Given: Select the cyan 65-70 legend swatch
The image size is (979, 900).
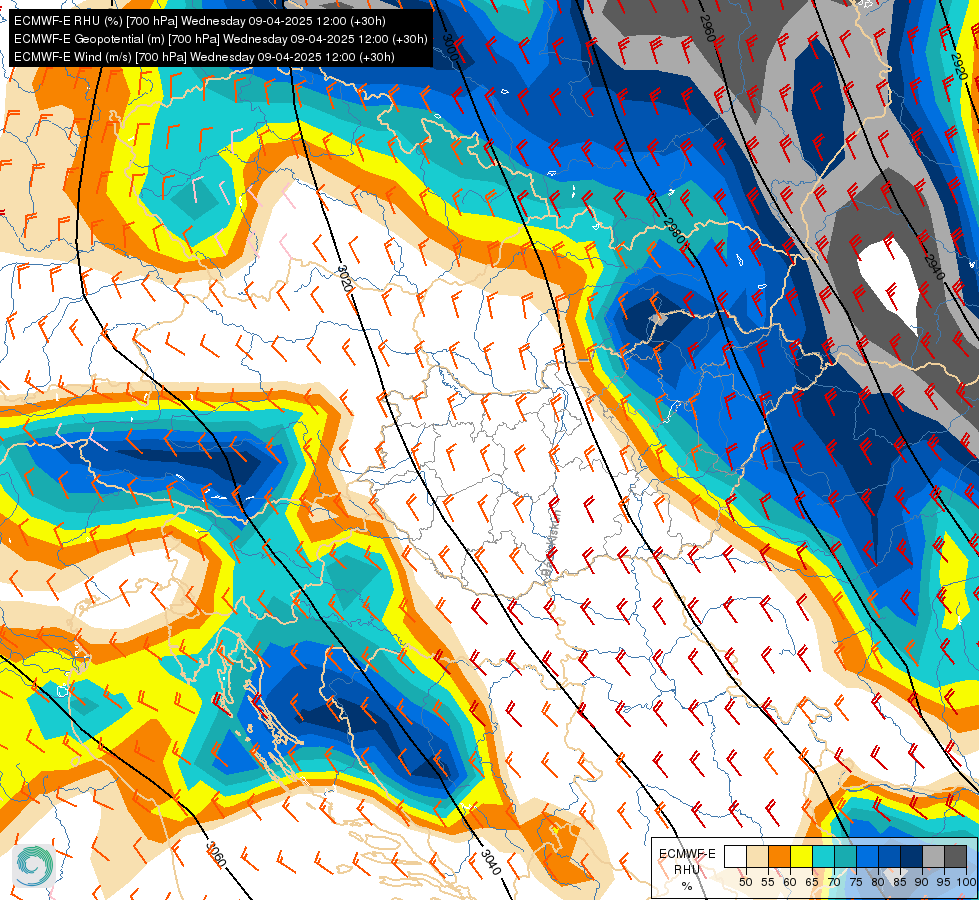Looking at the screenshot, I should click(x=824, y=856).
